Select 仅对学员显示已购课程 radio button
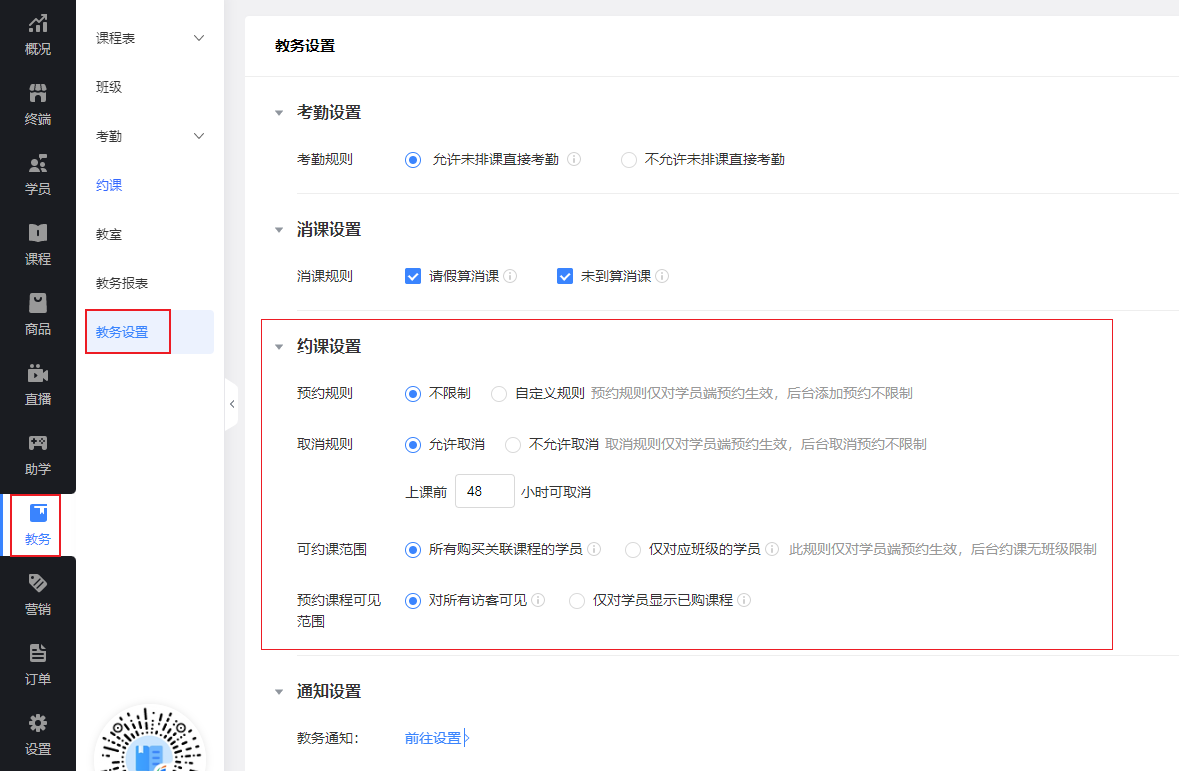This screenshot has width=1179, height=771. pos(577,601)
